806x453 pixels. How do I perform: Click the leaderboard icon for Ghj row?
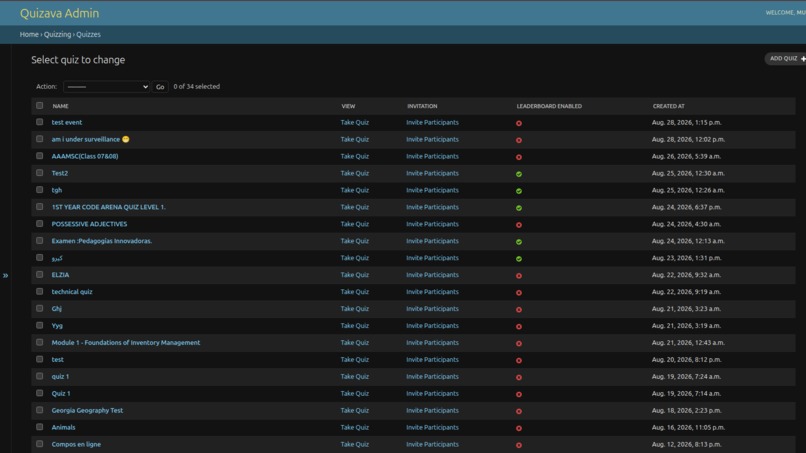519,310
